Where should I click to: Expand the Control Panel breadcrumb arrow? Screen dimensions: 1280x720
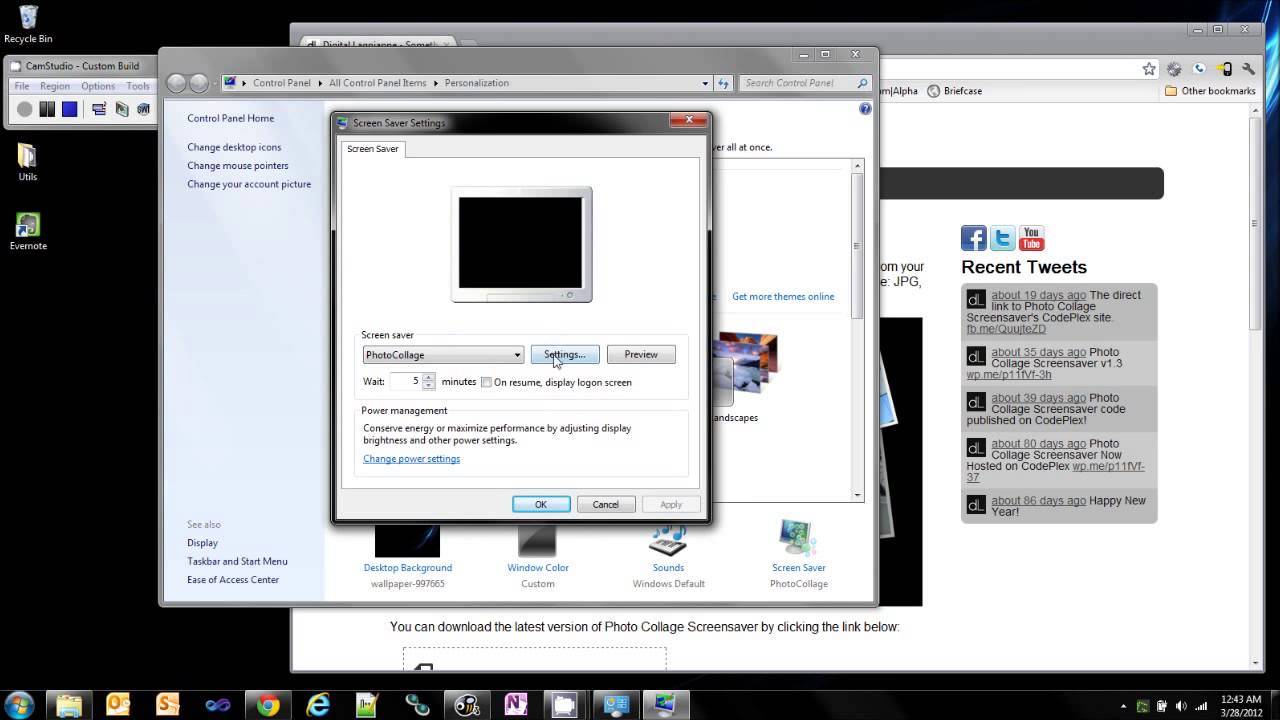(x=320, y=83)
